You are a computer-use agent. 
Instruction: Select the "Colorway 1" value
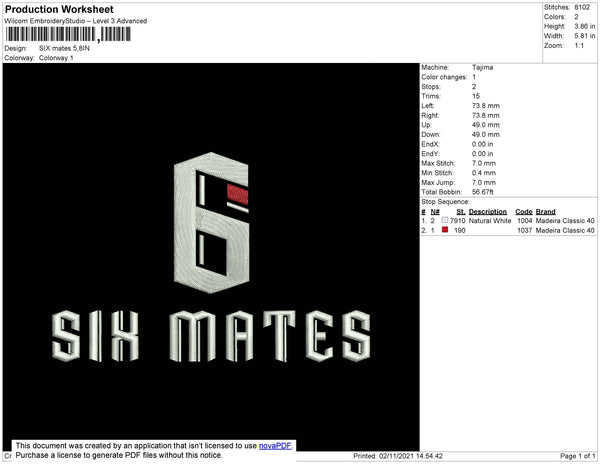click(56, 58)
